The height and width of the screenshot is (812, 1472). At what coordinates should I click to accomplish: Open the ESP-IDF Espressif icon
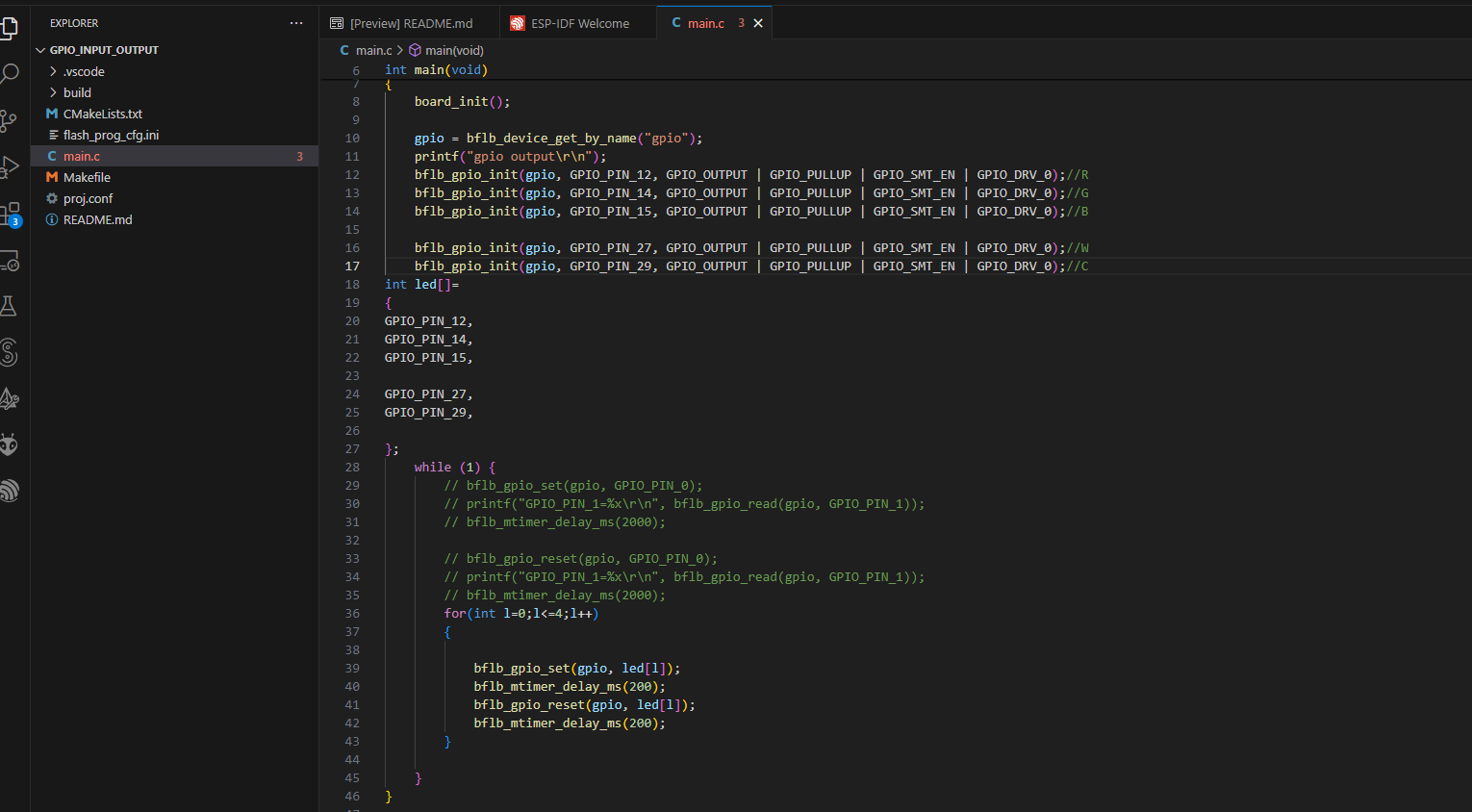(9, 491)
